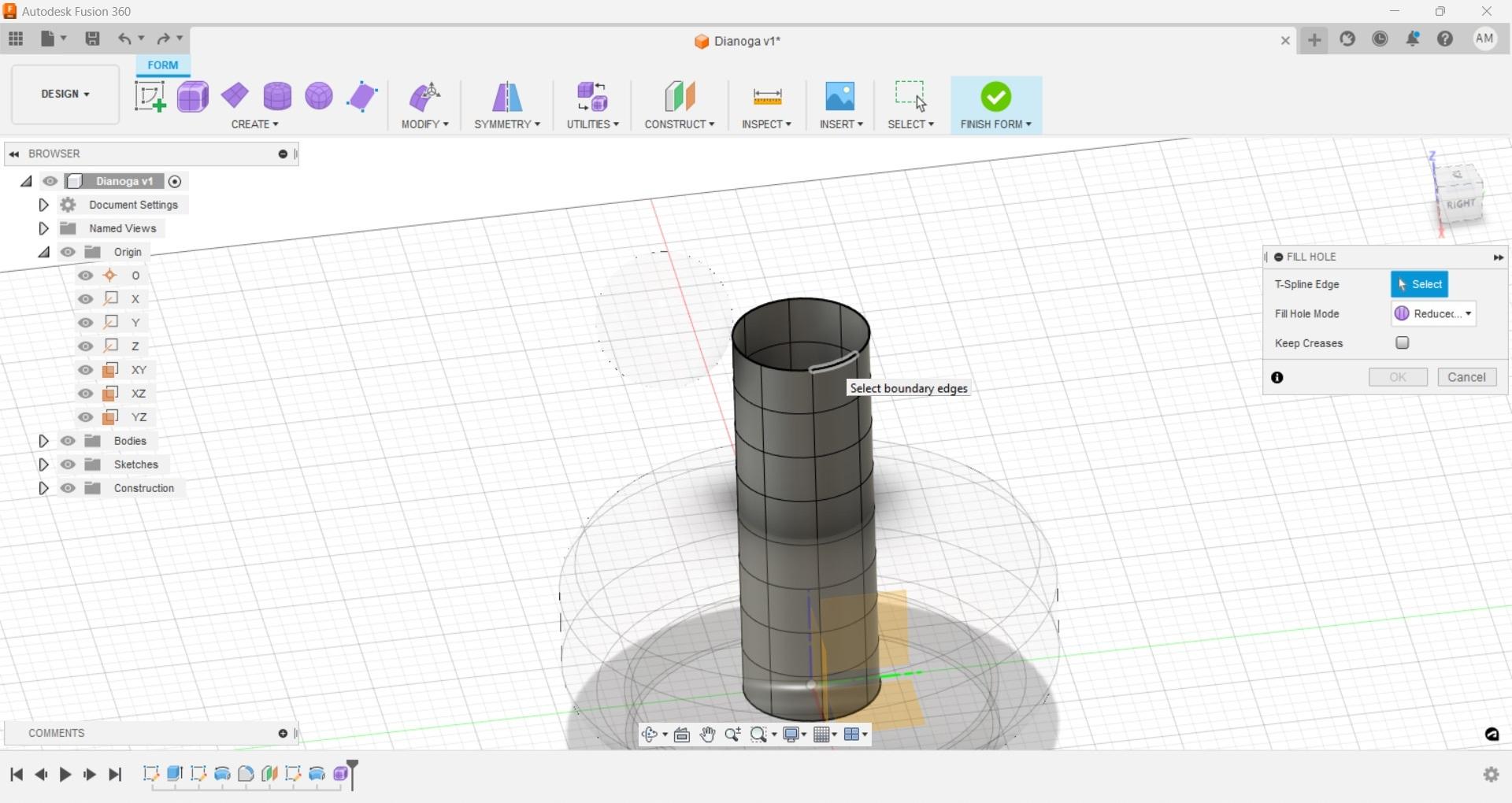1512x803 pixels.
Task: Switch to the FORM tab
Action: 162,65
